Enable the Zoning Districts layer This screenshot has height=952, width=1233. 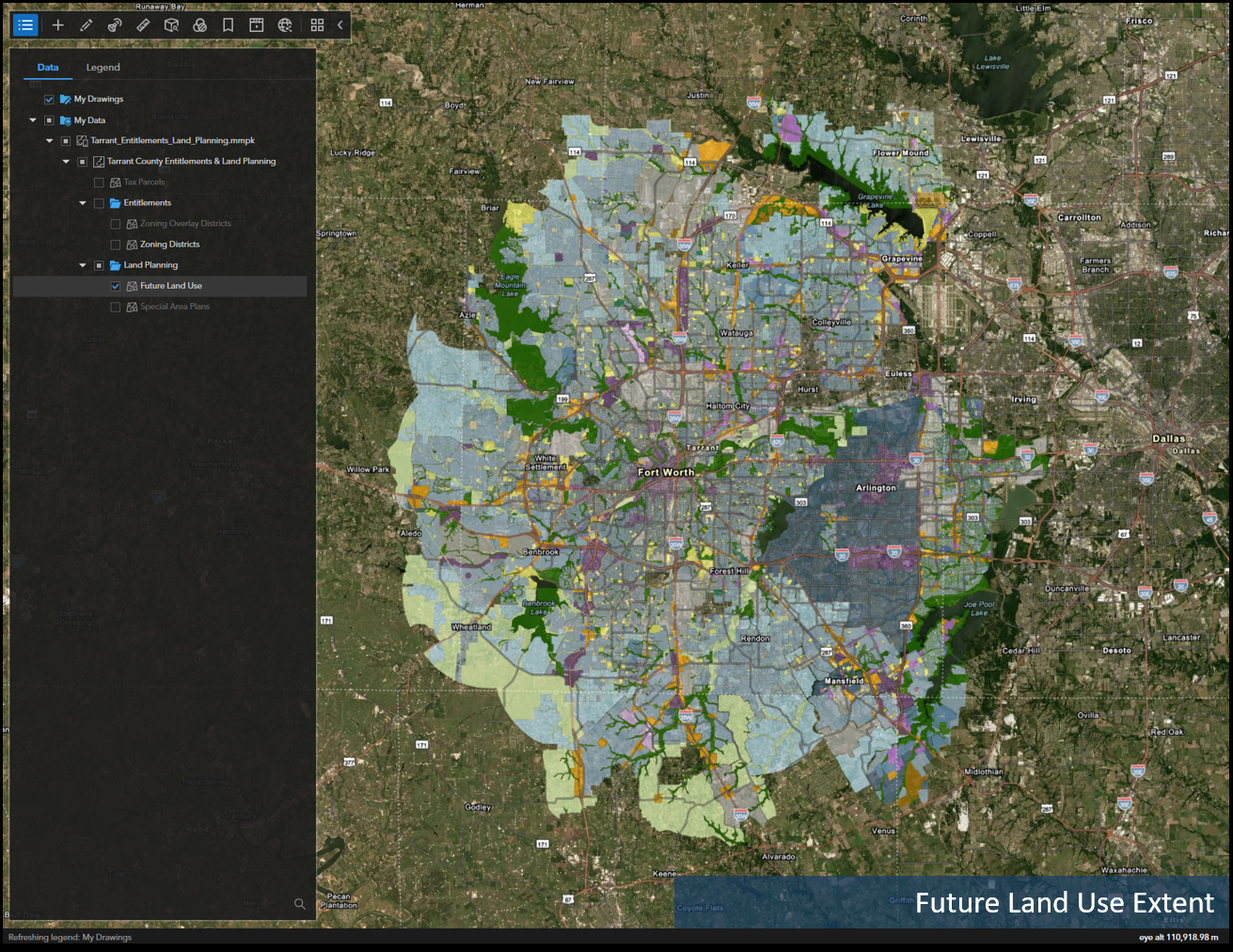(115, 244)
